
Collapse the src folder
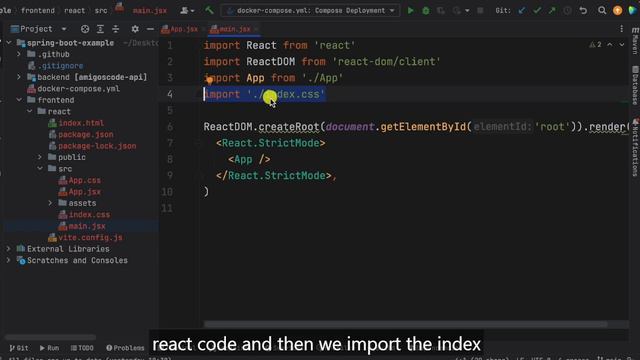coord(40,169)
